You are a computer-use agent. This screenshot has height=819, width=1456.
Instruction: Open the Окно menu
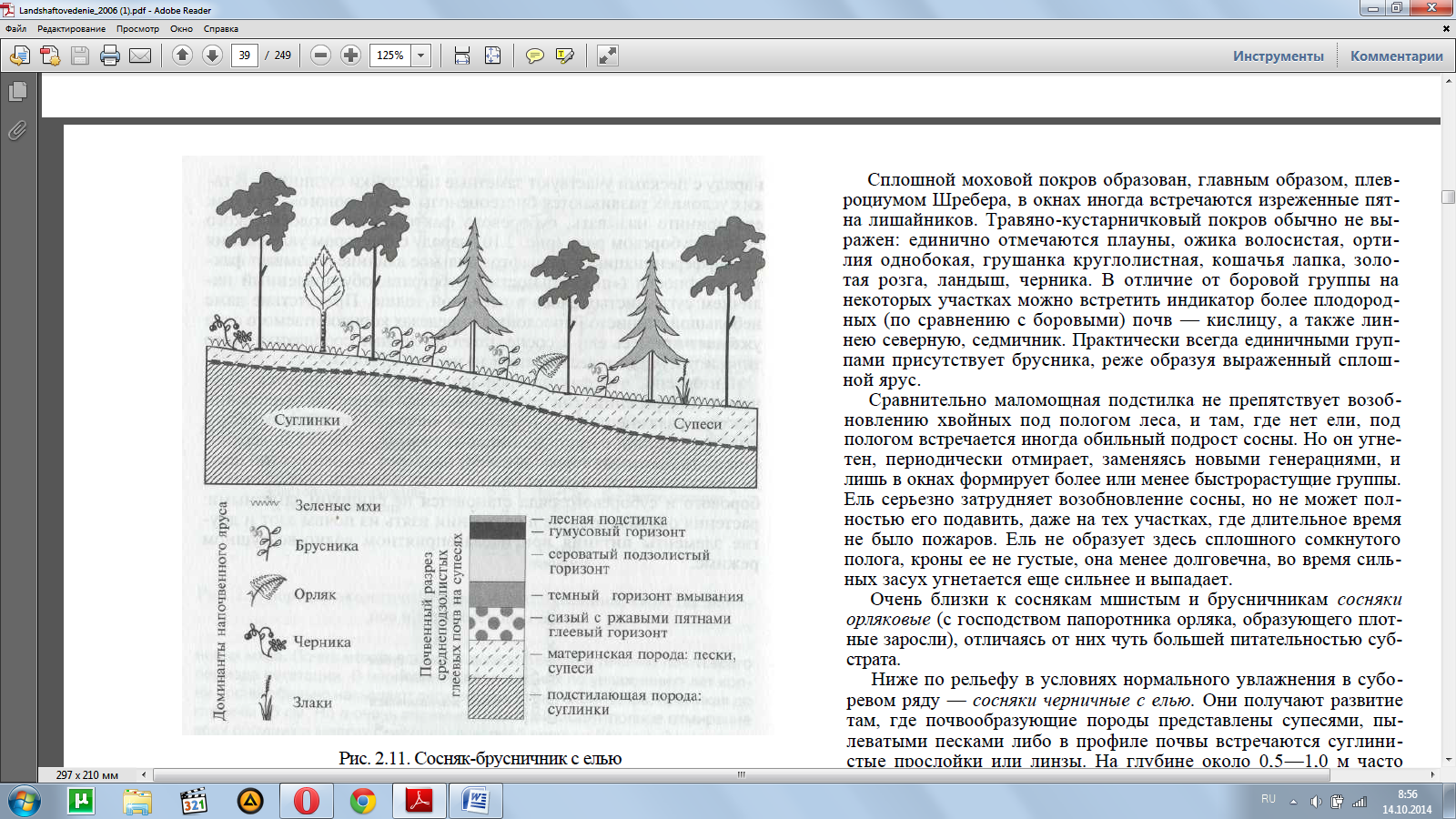(181, 29)
